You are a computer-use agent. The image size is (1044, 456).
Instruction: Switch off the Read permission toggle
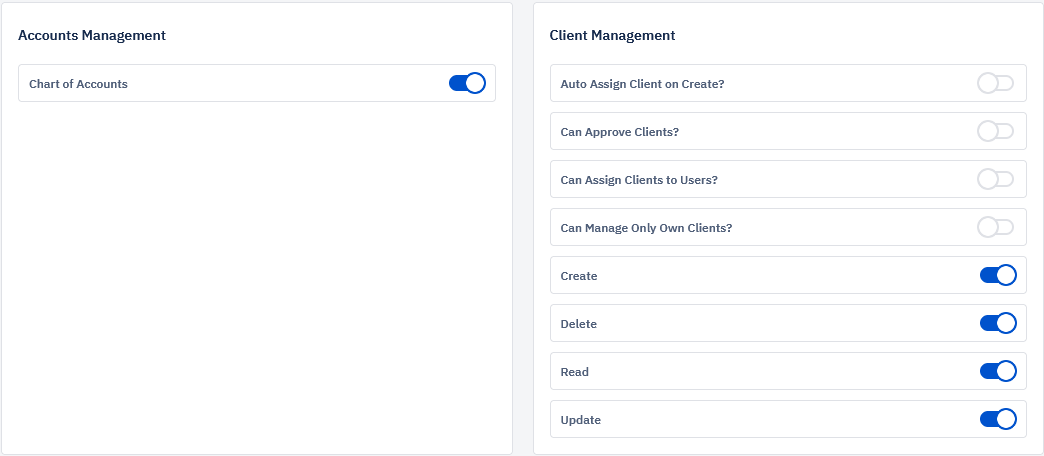(x=998, y=371)
